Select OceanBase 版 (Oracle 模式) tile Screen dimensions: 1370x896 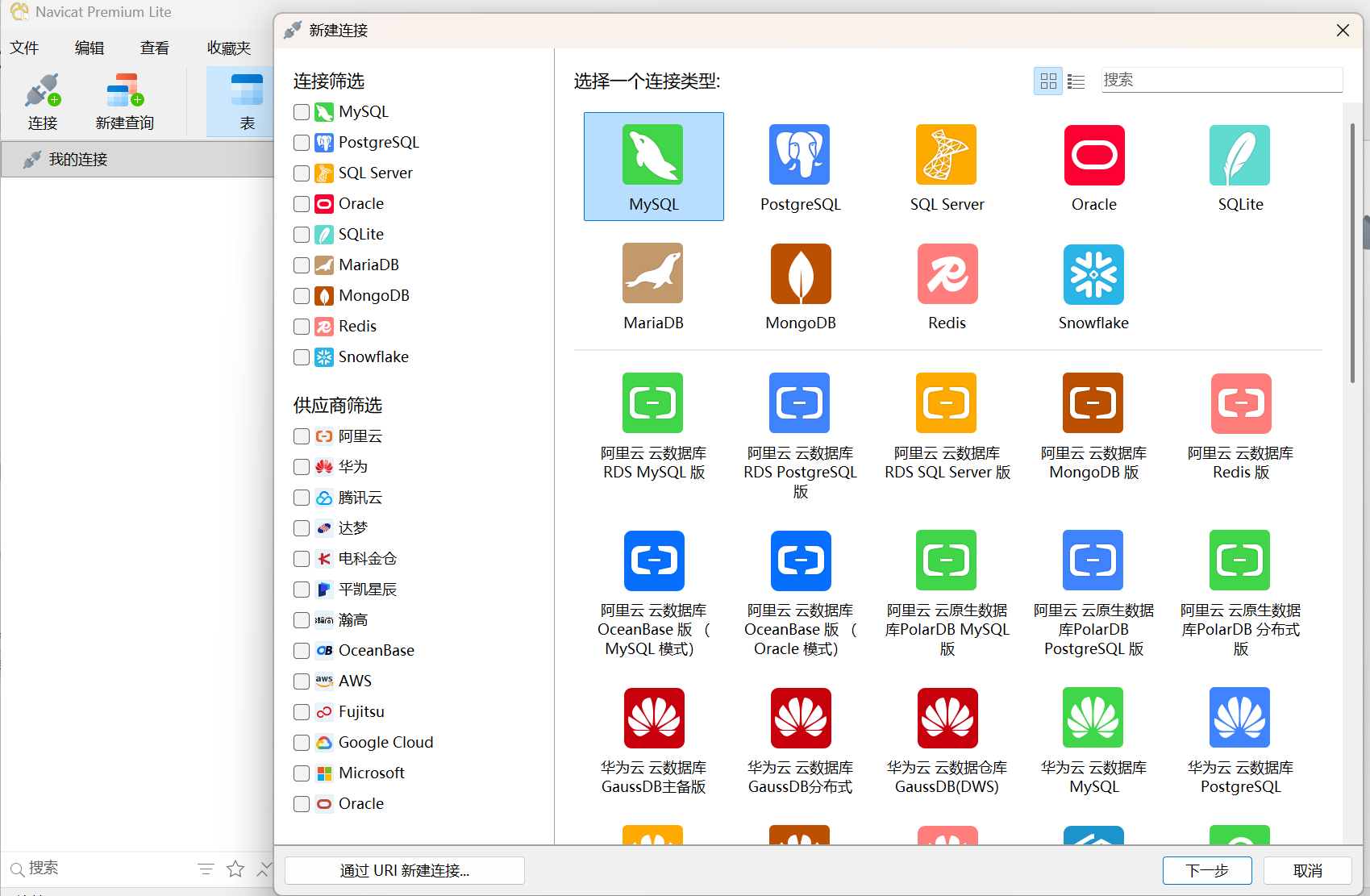coord(800,594)
